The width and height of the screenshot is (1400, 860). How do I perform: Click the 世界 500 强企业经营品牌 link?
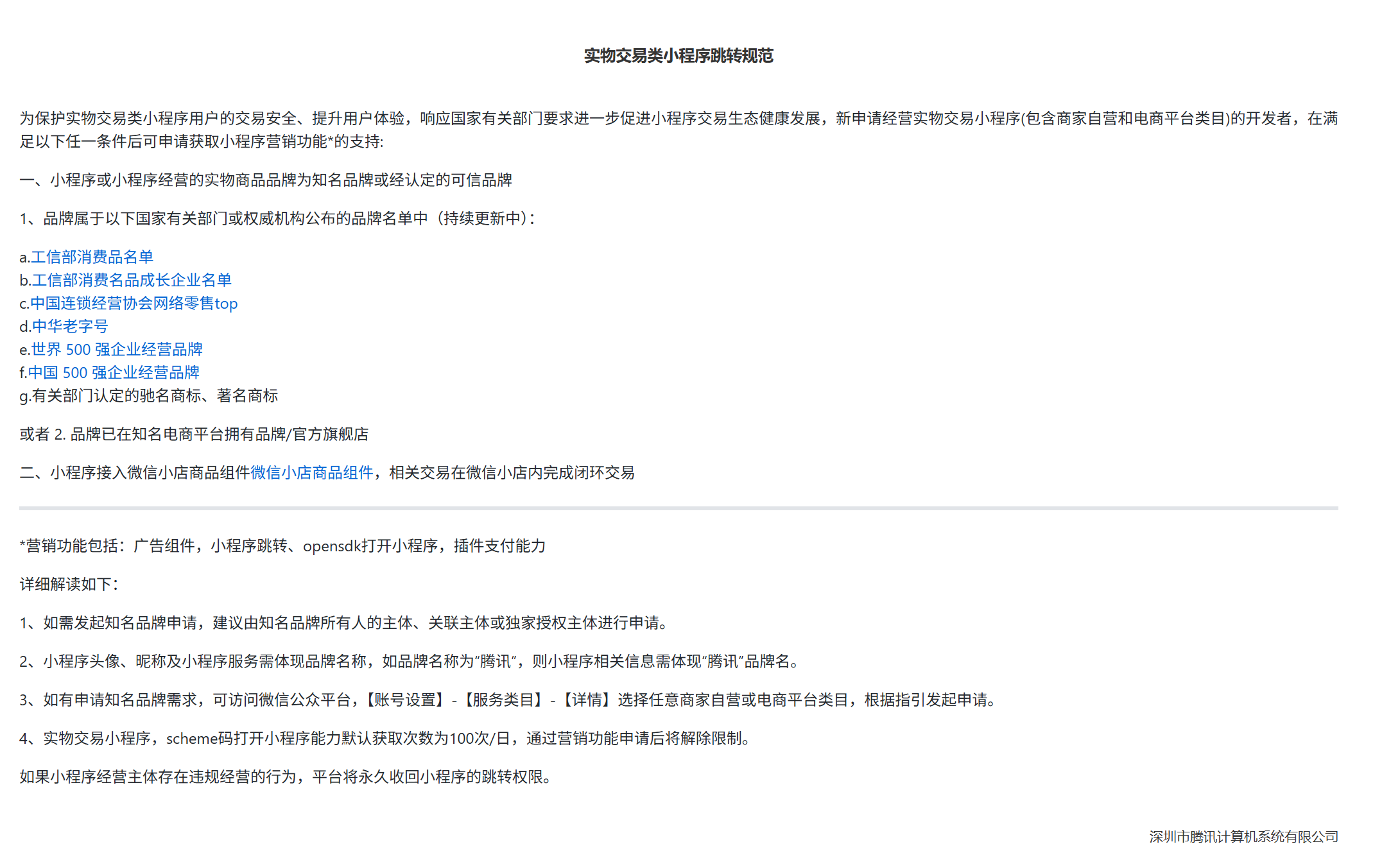tap(117, 350)
